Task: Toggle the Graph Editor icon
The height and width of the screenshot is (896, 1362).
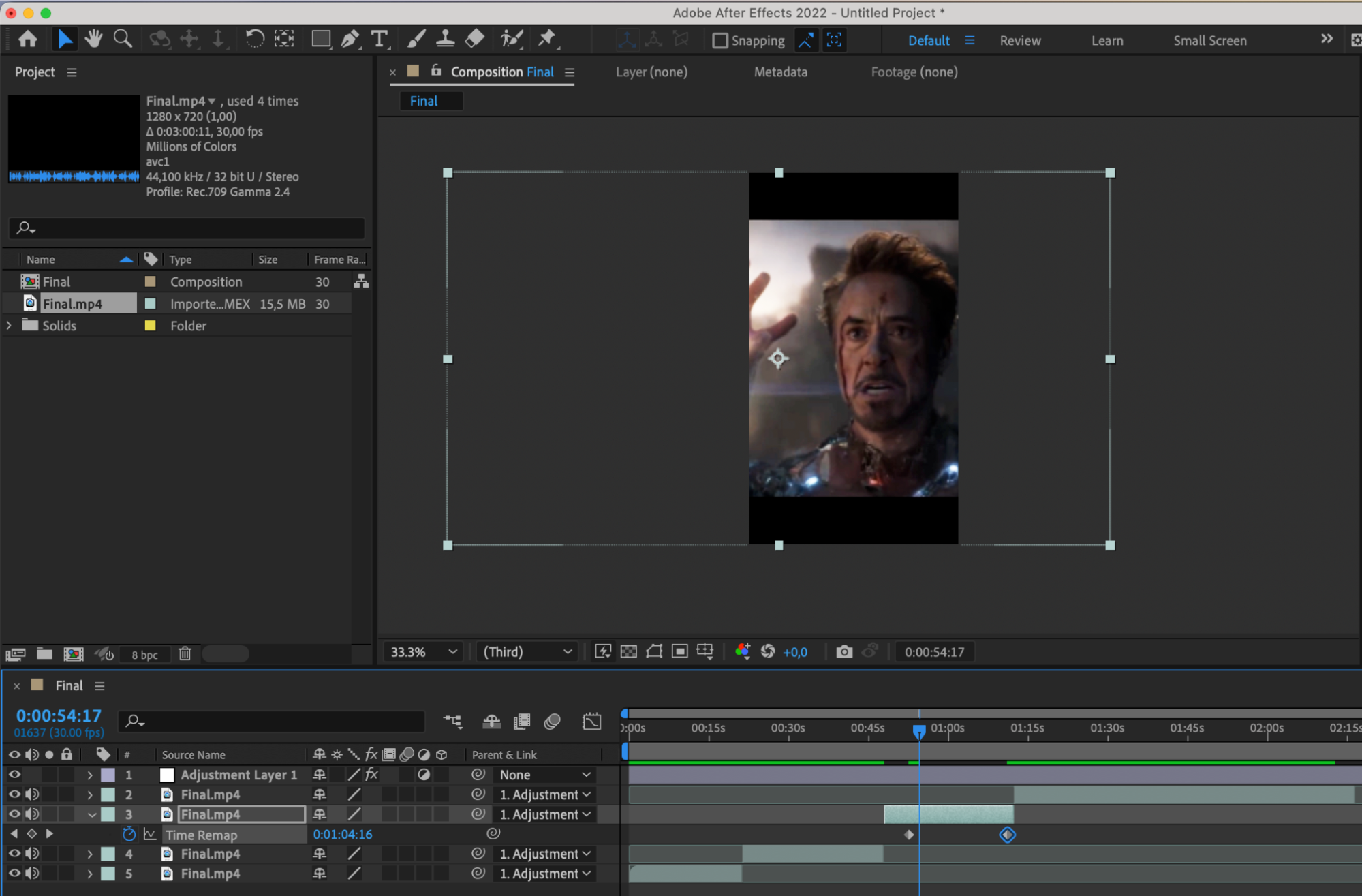Action: pyautogui.click(x=591, y=721)
